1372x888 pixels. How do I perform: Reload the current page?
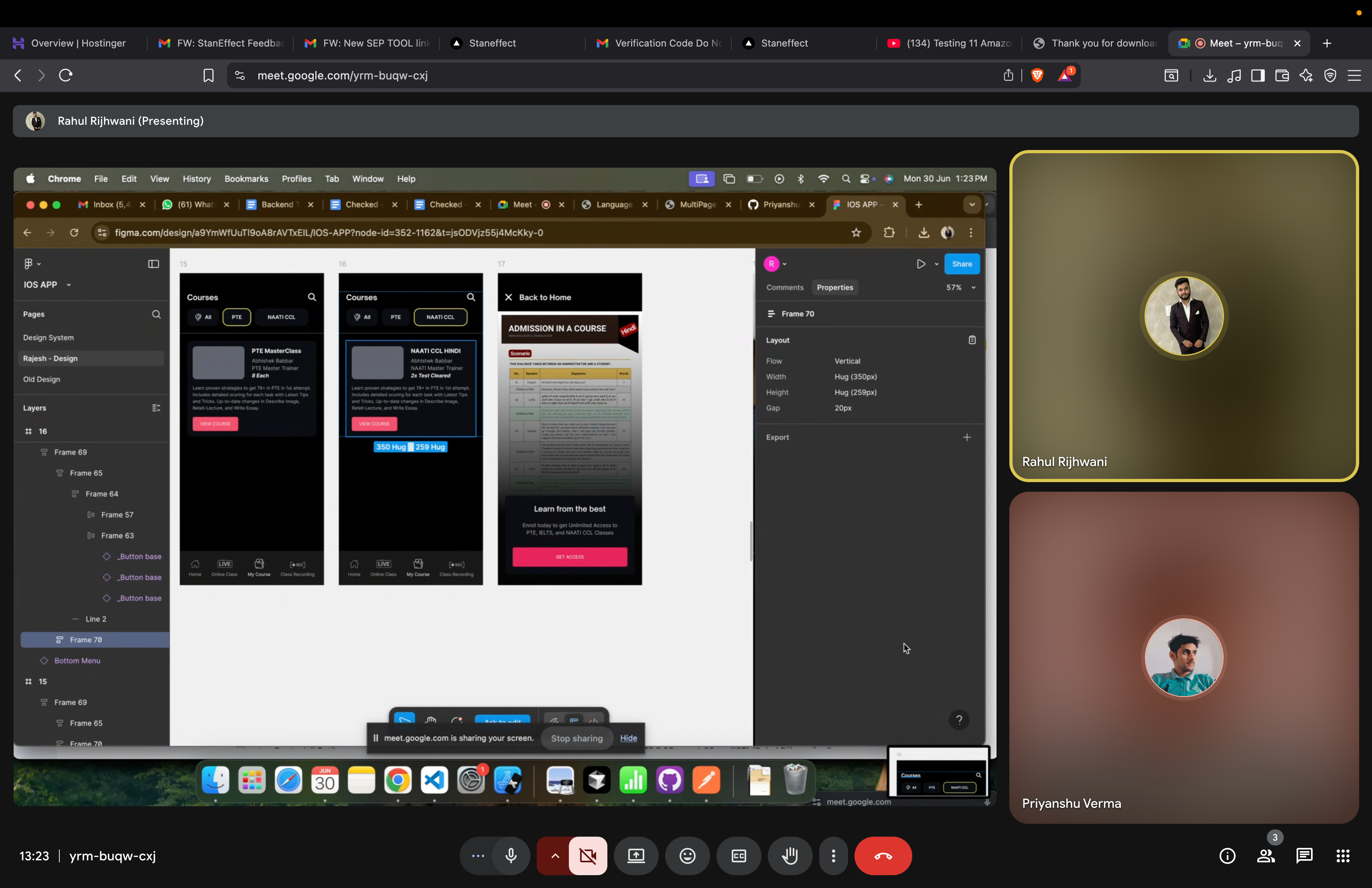pyautogui.click(x=66, y=75)
